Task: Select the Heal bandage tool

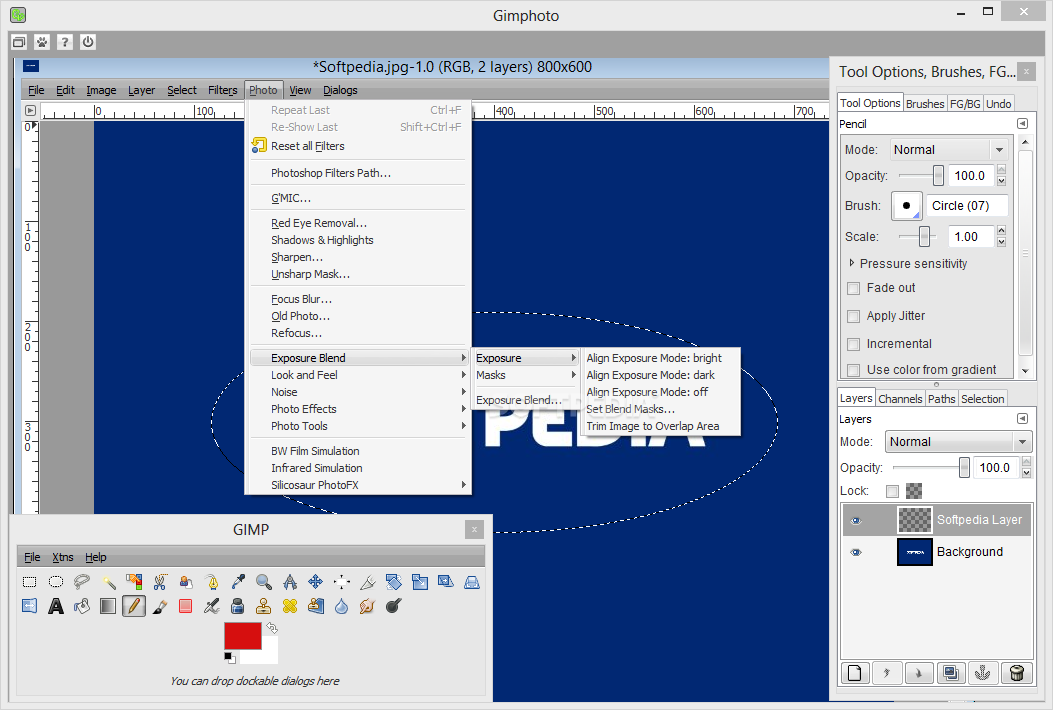Action: (289, 606)
